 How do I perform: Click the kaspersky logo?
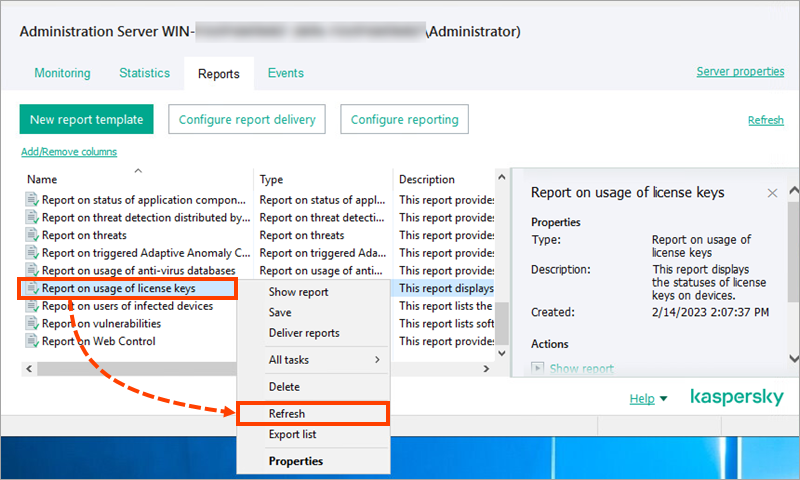737,397
